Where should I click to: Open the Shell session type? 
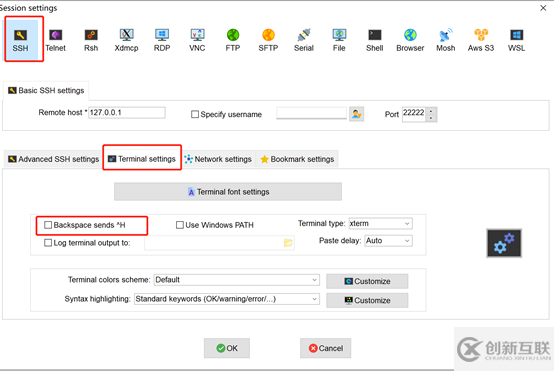pyautogui.click(x=375, y=40)
